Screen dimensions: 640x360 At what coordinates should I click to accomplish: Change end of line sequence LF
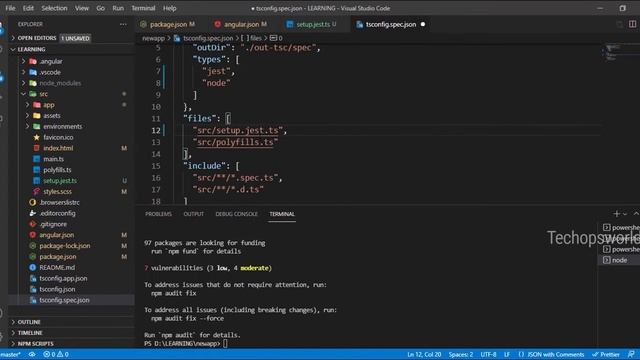tap(507, 355)
